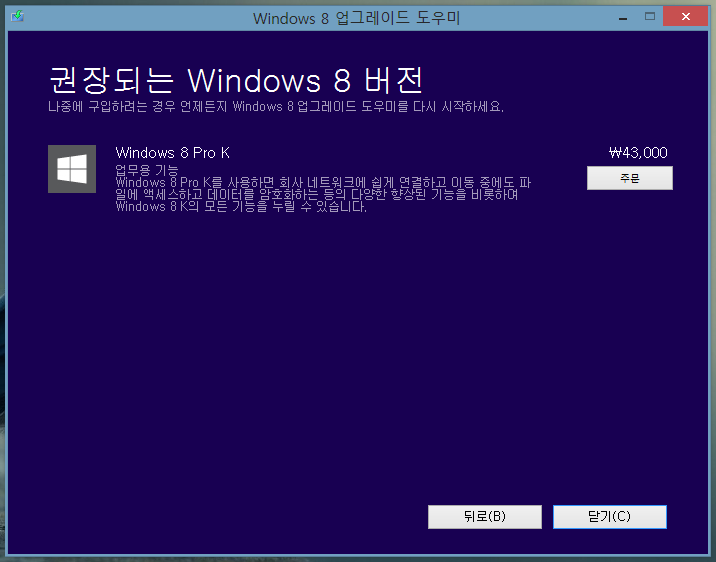This screenshot has height=562, width=716.
Task: Click the 나중에 구입하려는 경우 instruction line
Action: 276,107
